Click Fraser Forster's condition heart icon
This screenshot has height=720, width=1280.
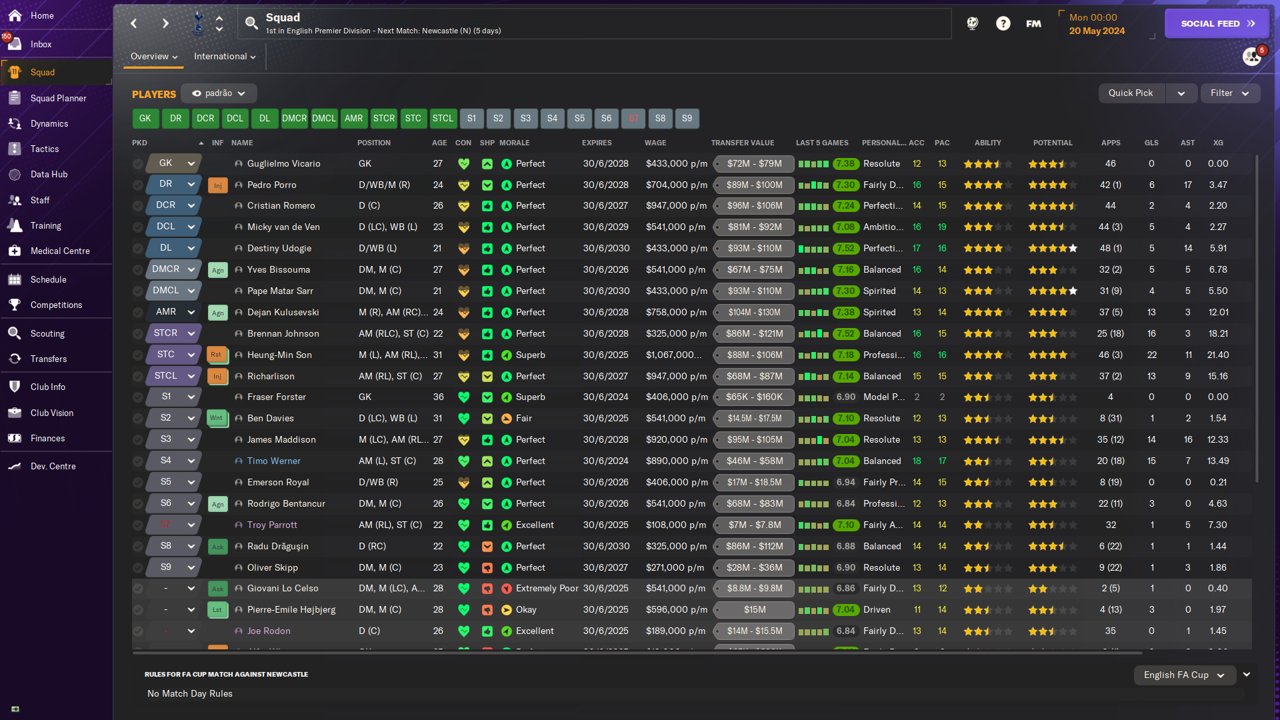463,397
